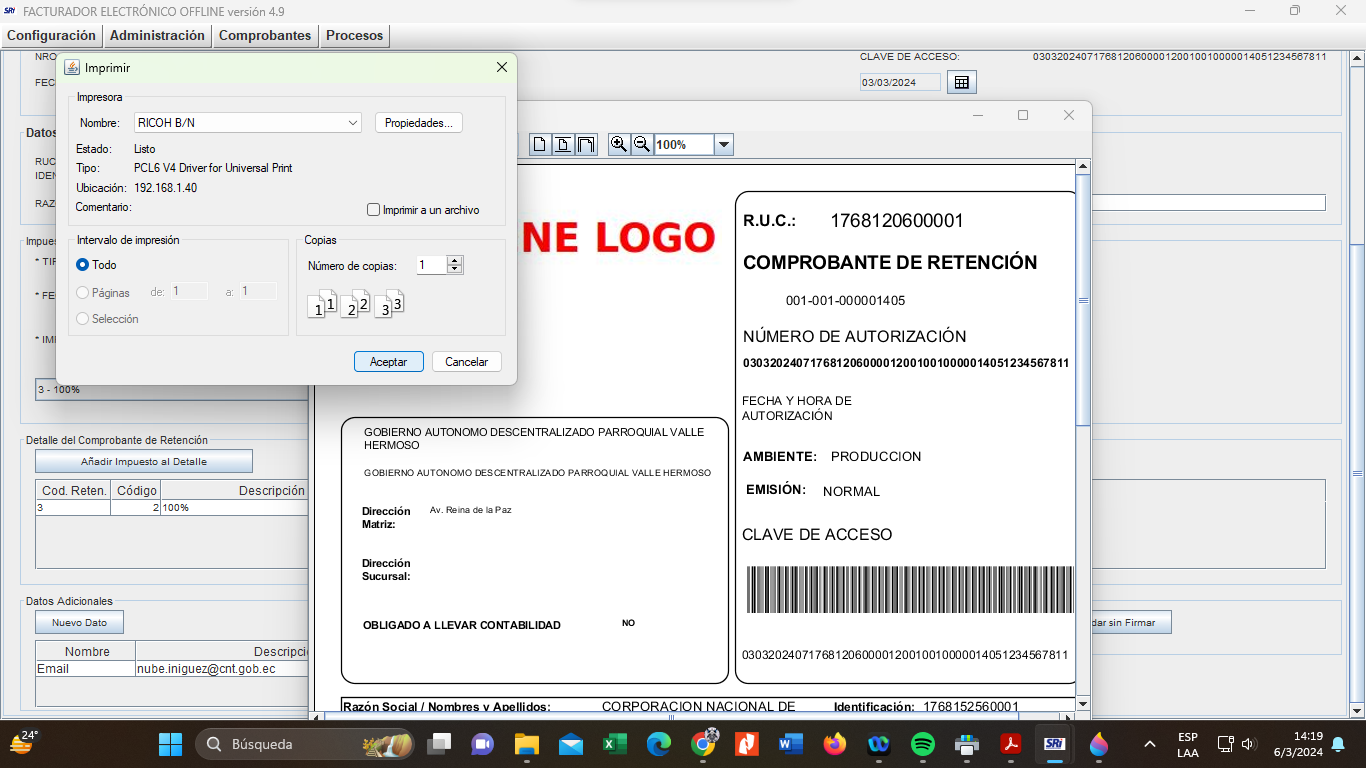Image resolution: width=1366 pixels, height=768 pixels.
Task: Open printer Propiedades settings
Action: [x=418, y=123]
